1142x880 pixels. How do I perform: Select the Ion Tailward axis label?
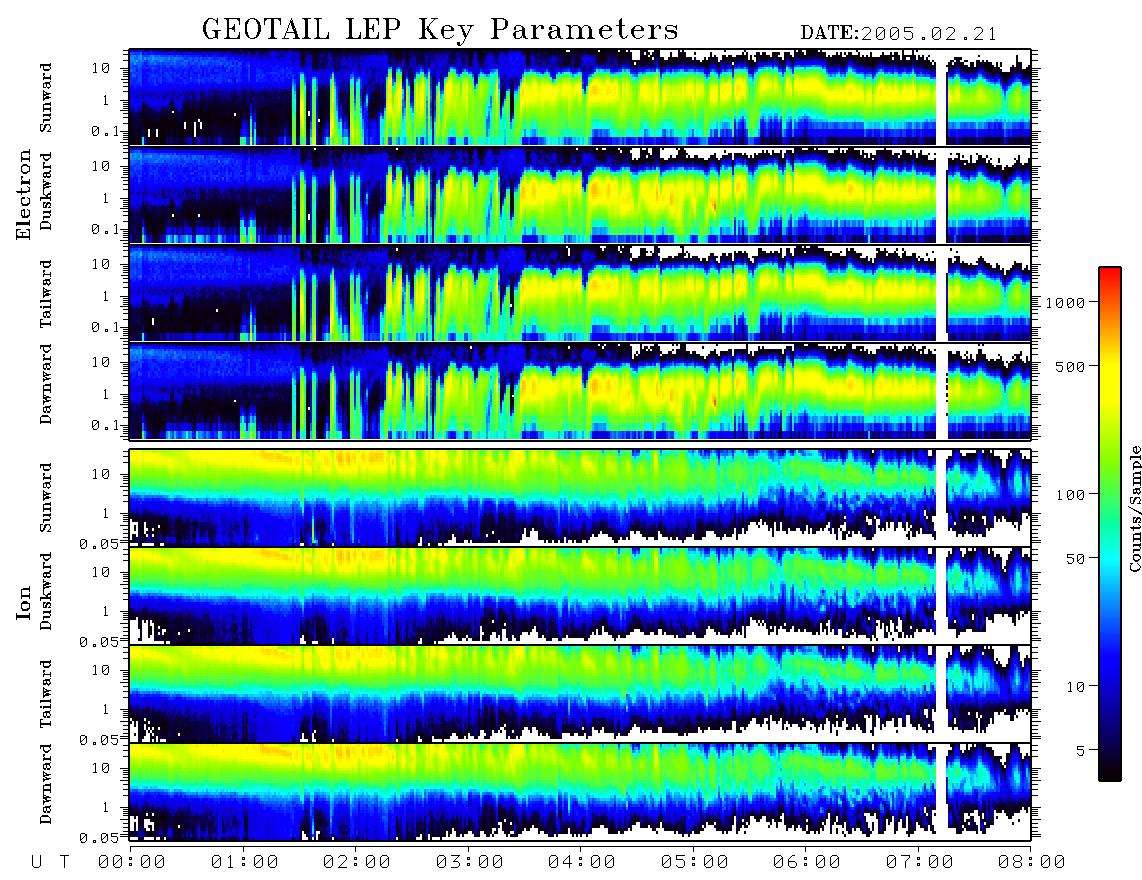46,694
